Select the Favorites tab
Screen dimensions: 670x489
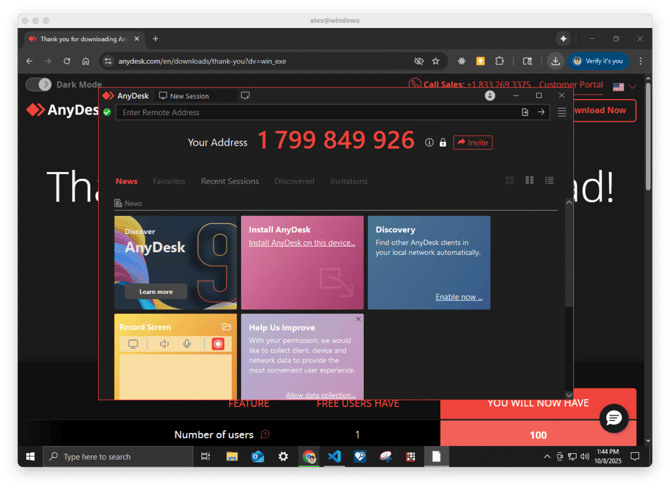[169, 181]
